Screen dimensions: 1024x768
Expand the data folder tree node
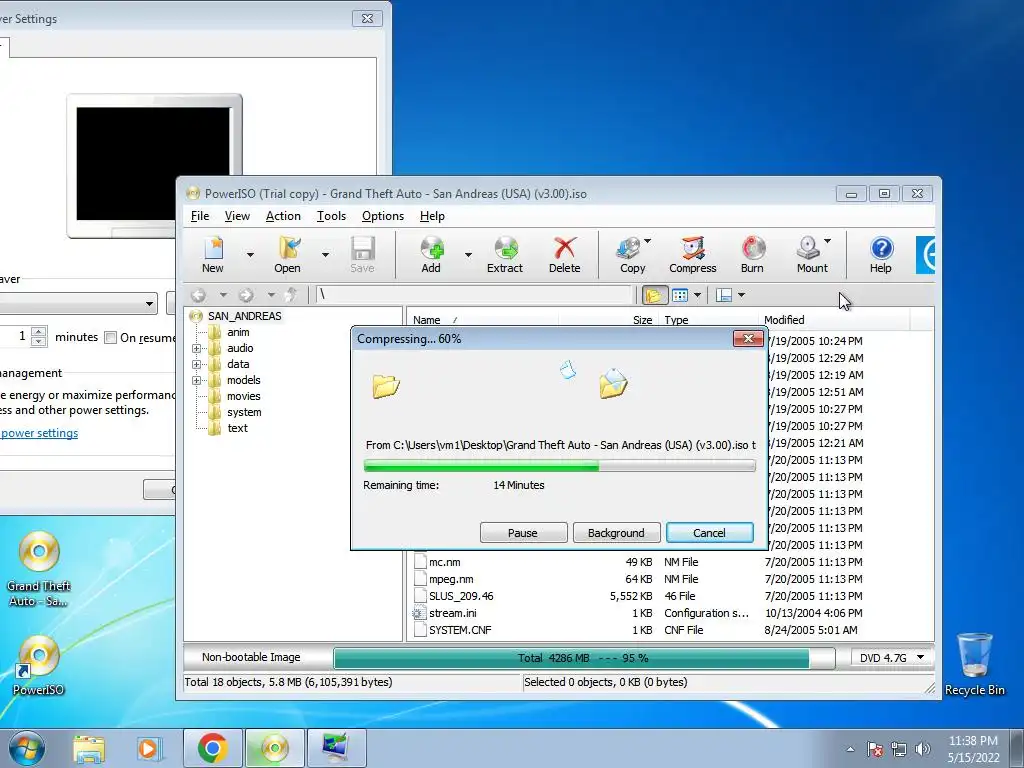point(197,364)
